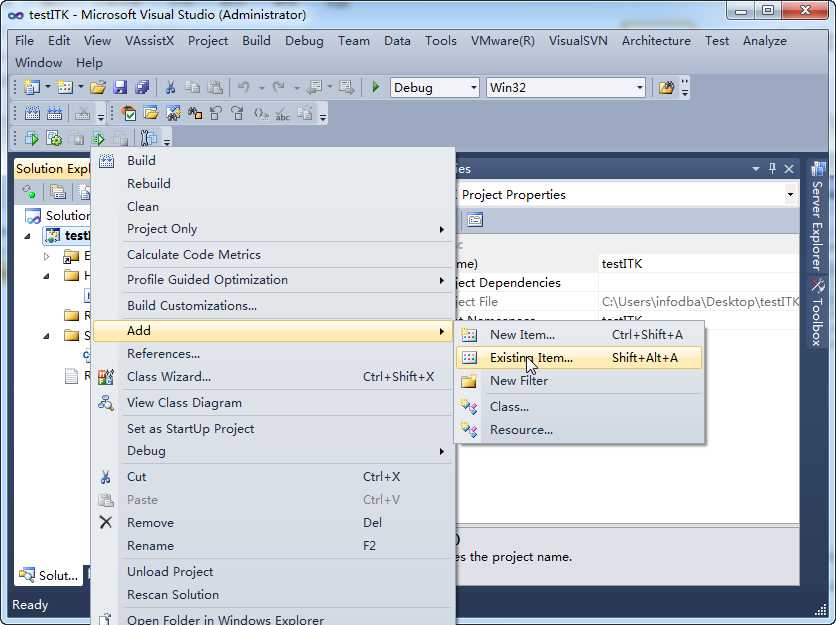Choose Set as StartUp Project
This screenshot has width=836, height=625.
click(273, 429)
